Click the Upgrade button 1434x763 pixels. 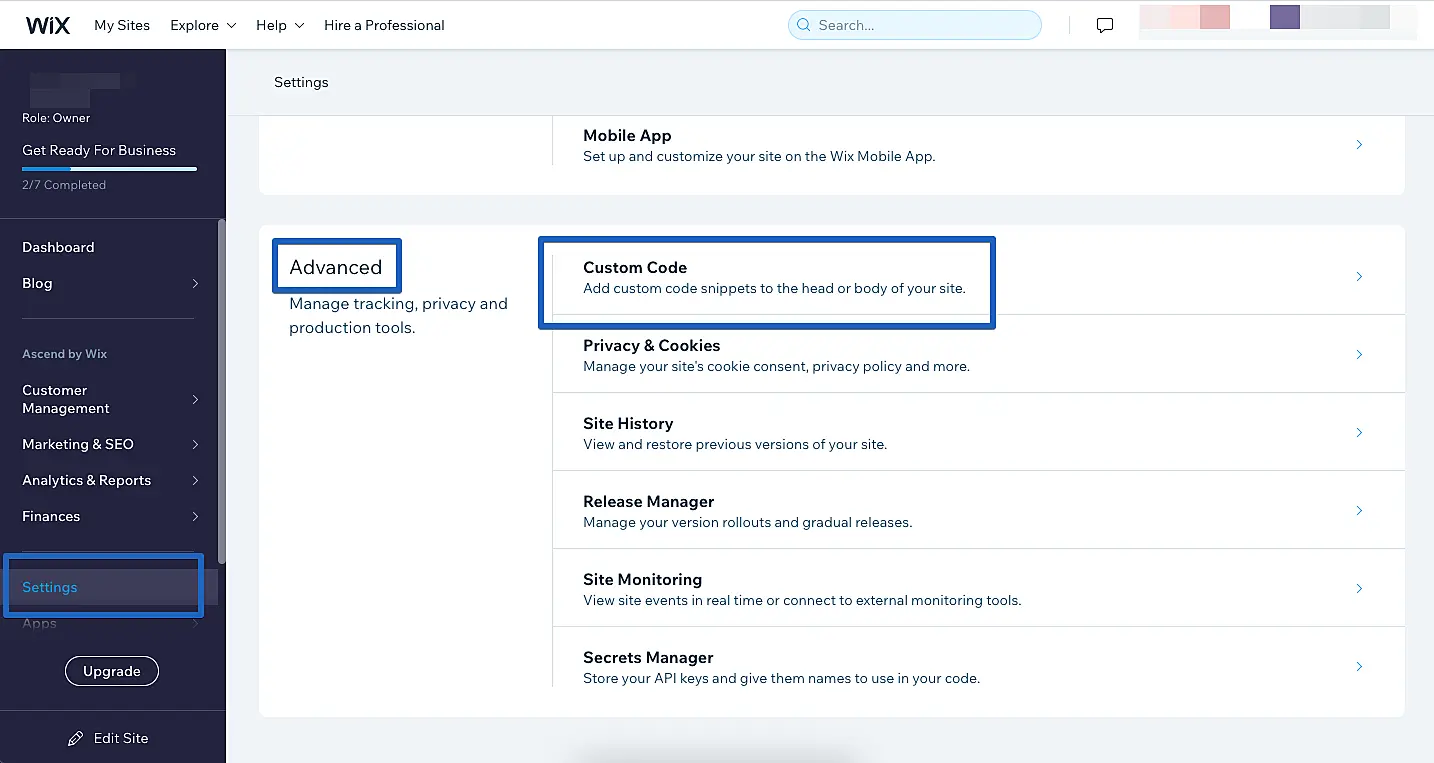112,672
